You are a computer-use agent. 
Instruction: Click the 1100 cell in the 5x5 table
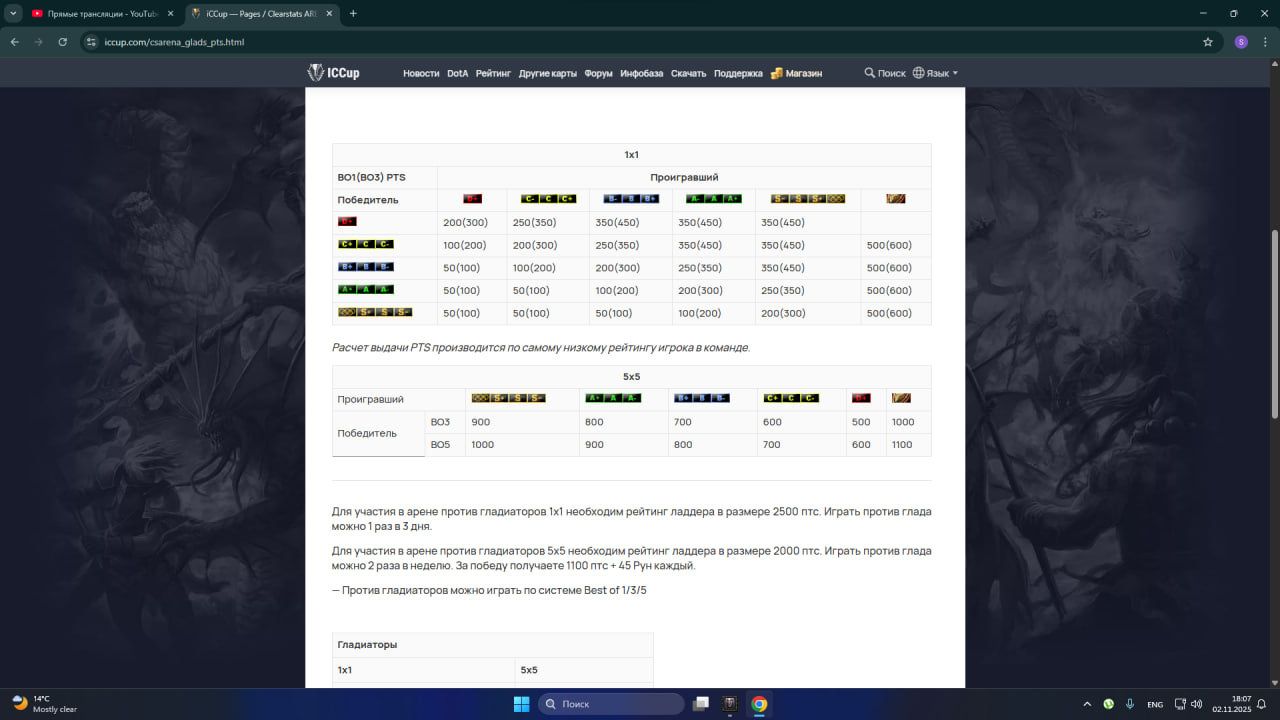click(909, 444)
